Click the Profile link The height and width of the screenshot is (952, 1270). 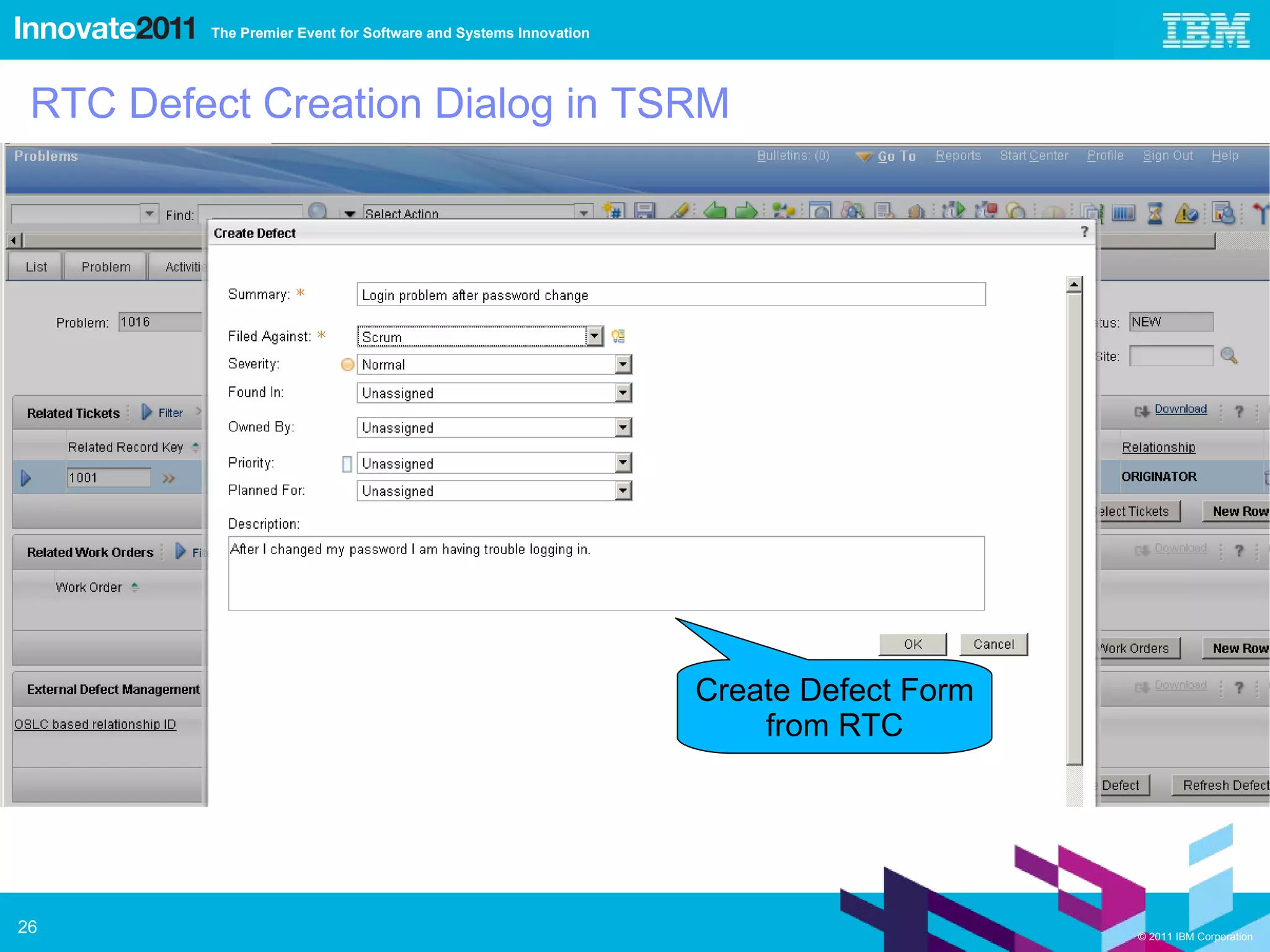(1105, 156)
